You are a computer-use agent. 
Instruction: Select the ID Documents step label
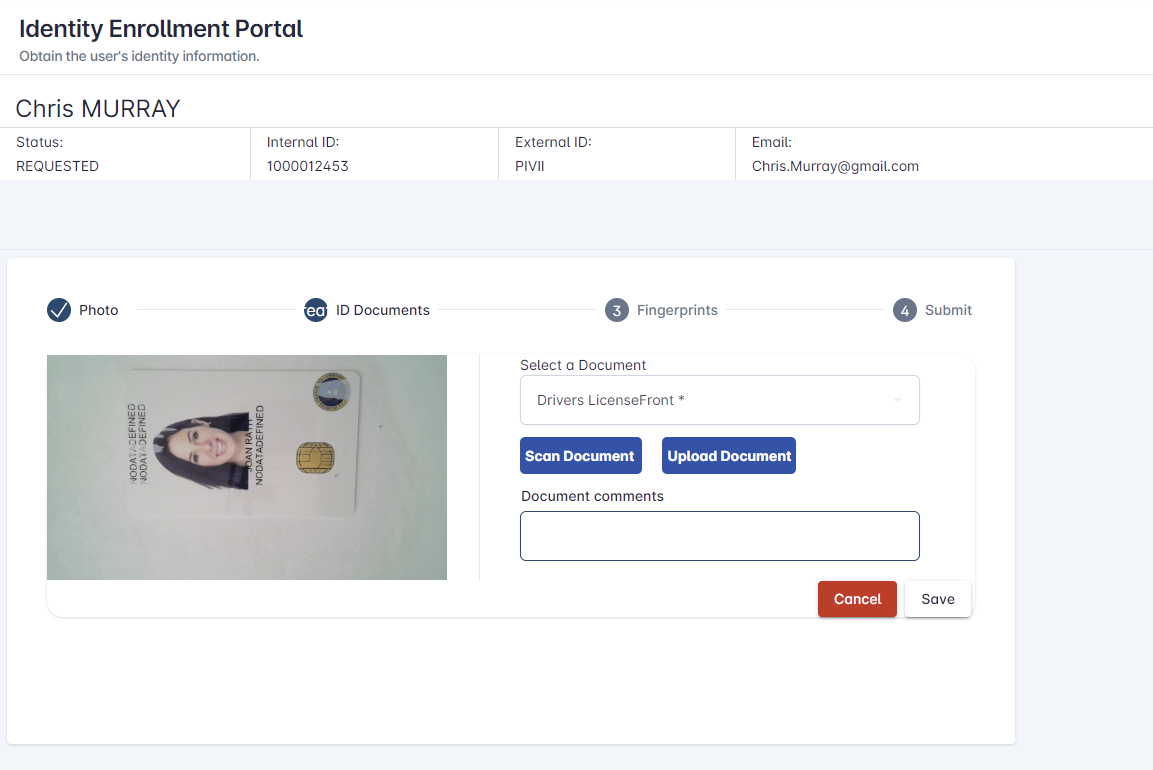383,310
